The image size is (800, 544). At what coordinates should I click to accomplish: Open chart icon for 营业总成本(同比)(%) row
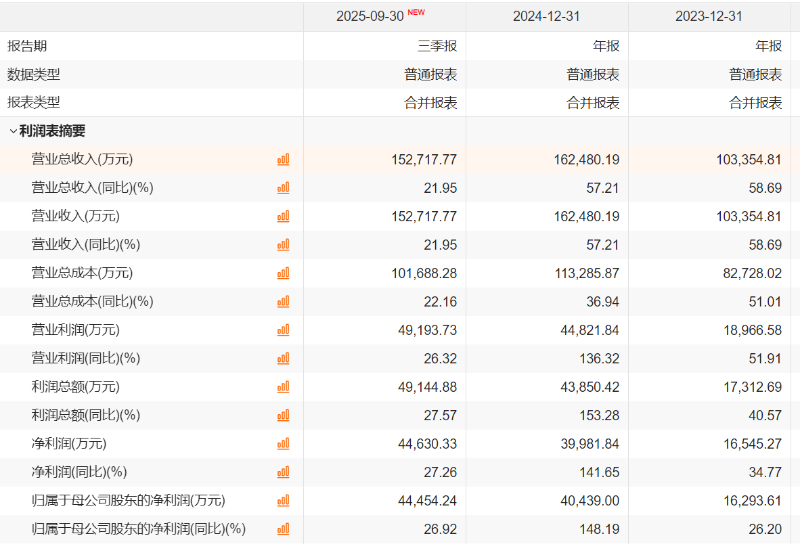coord(283,302)
